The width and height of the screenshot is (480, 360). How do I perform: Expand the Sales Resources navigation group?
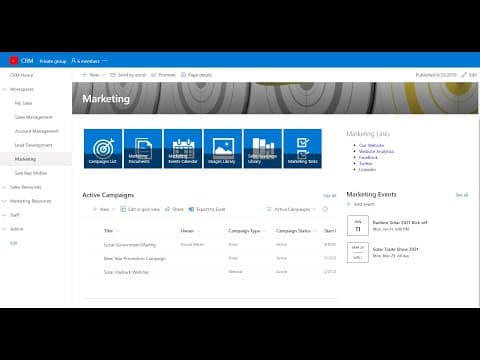click(x=4, y=187)
